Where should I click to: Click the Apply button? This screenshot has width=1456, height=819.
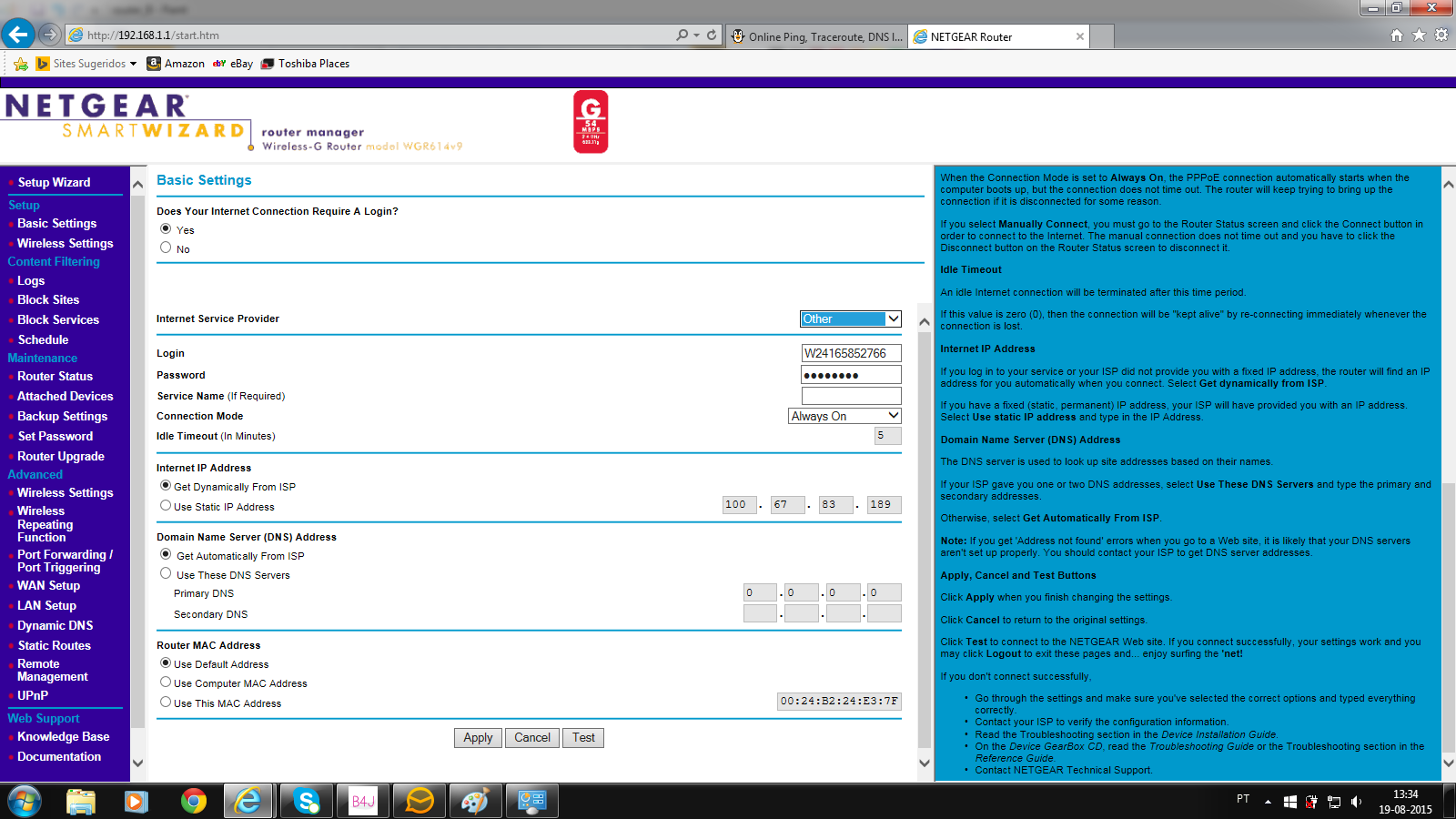pyautogui.click(x=478, y=738)
